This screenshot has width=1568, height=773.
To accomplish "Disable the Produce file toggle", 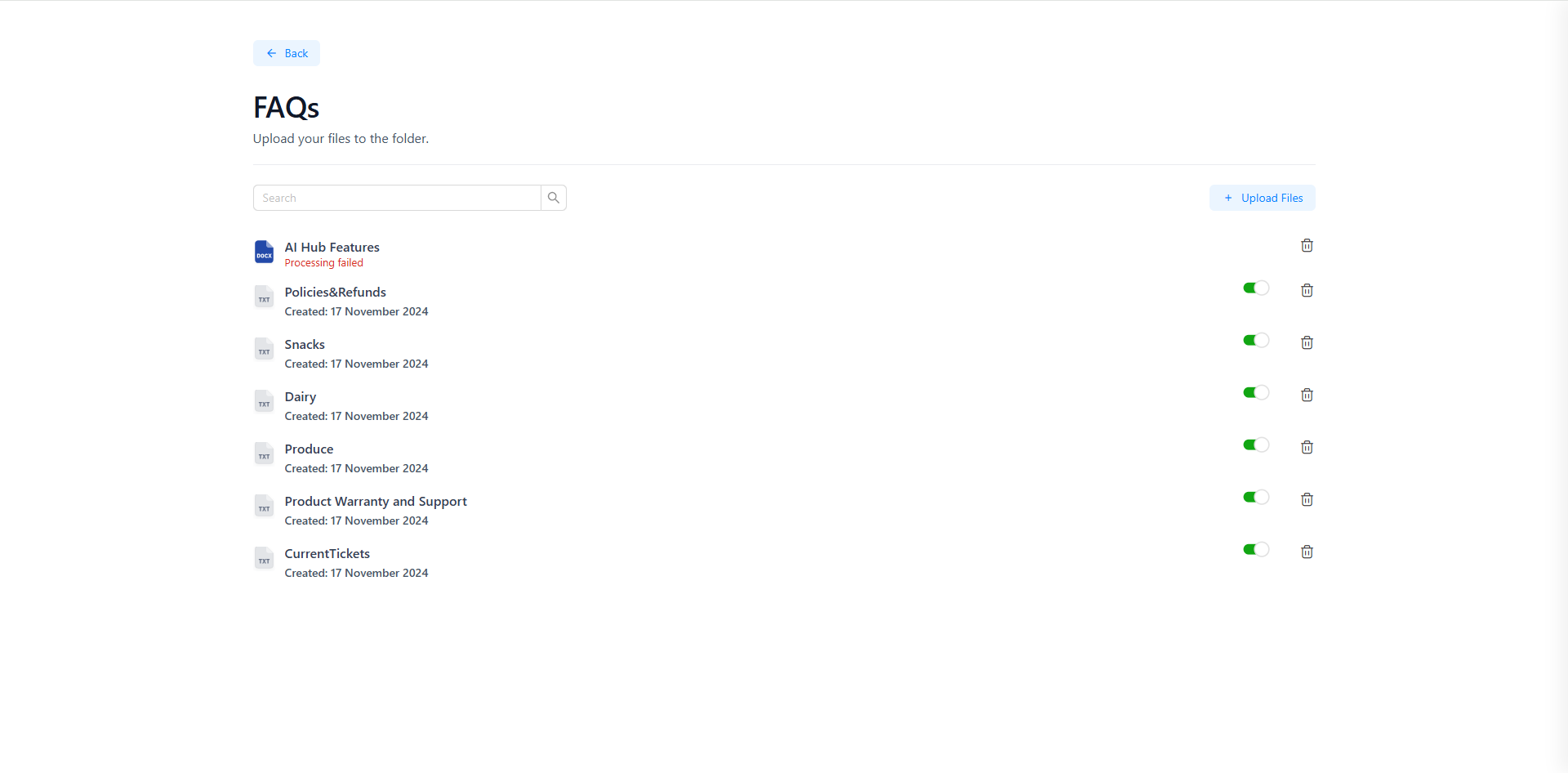I will (1256, 445).
